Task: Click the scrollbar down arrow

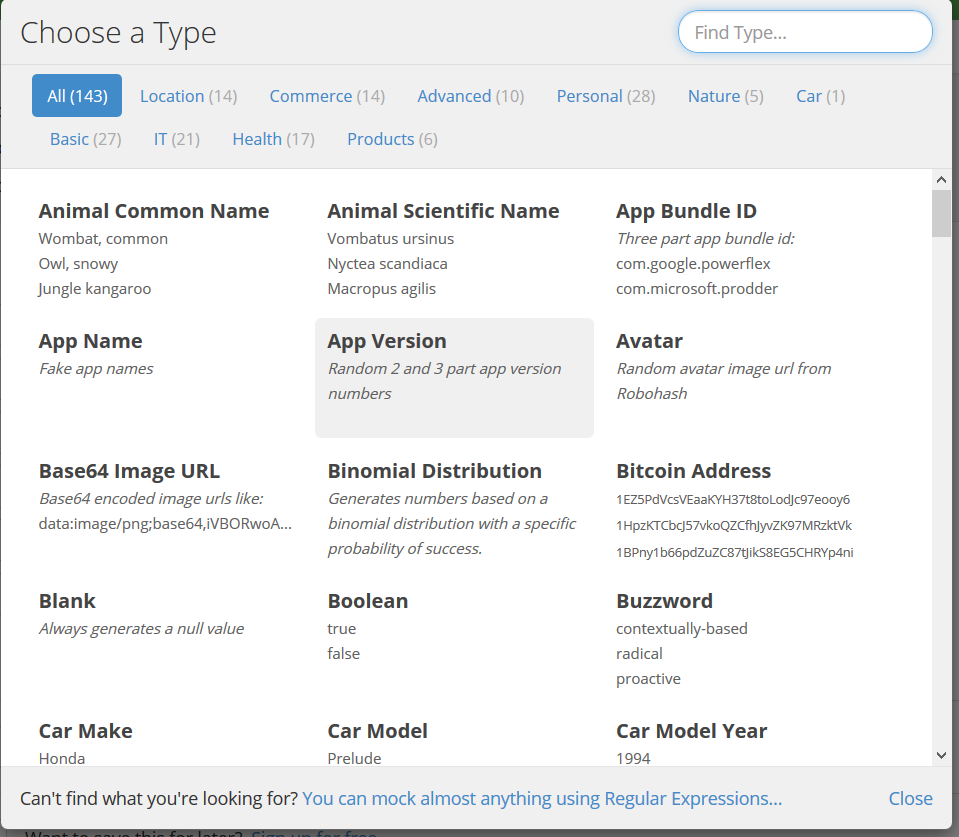Action: coord(941,755)
